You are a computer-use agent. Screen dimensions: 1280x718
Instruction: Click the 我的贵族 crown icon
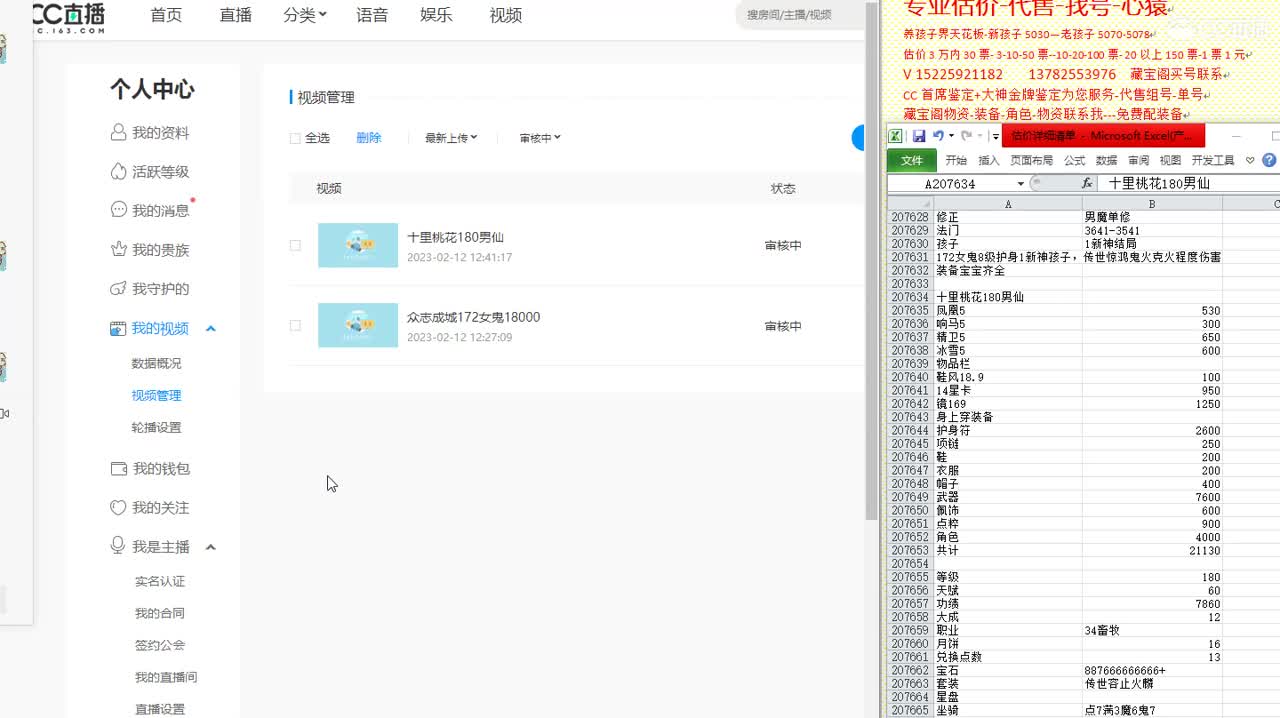click(x=118, y=249)
